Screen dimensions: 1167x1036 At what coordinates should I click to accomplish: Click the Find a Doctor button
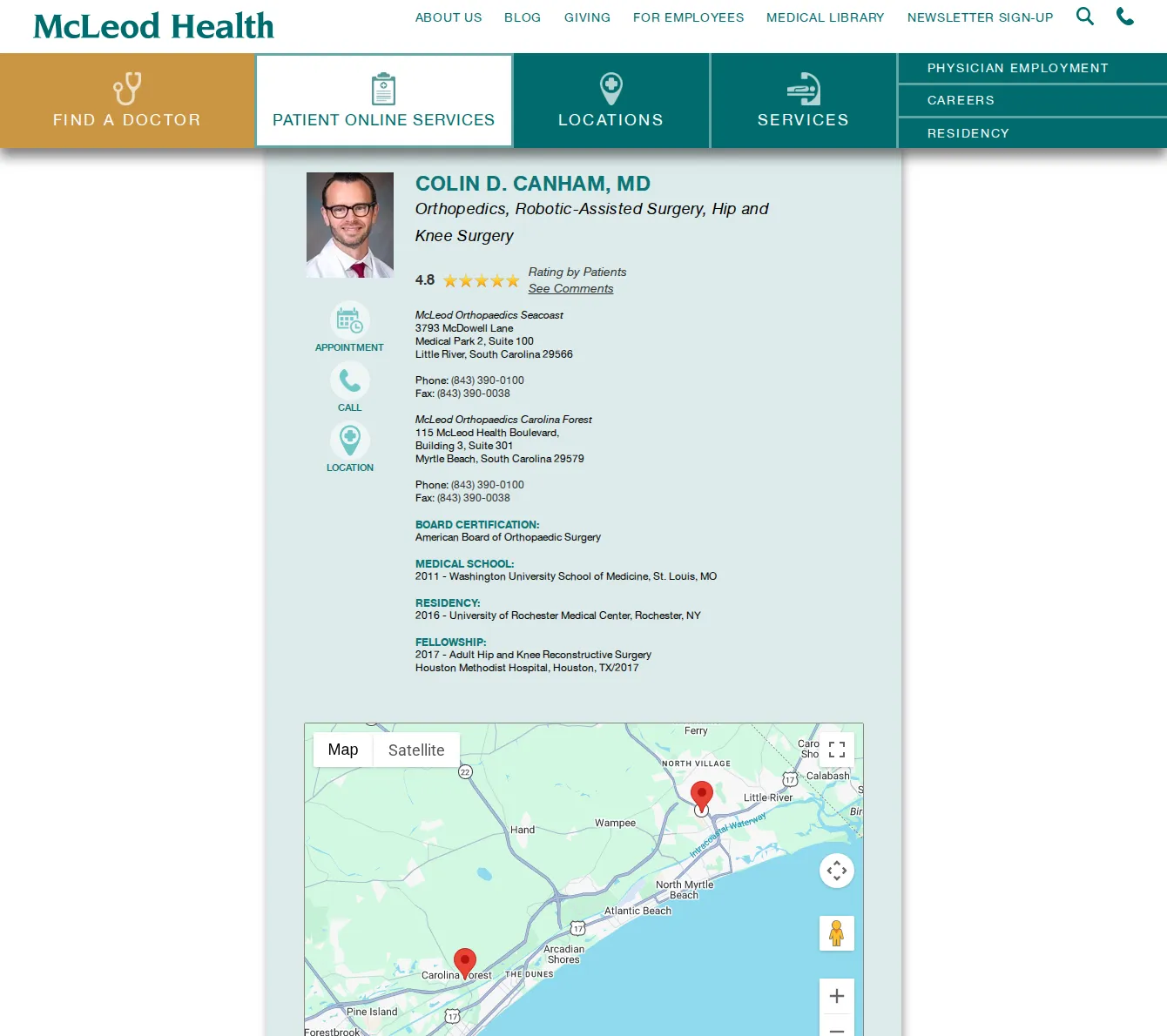click(x=127, y=100)
